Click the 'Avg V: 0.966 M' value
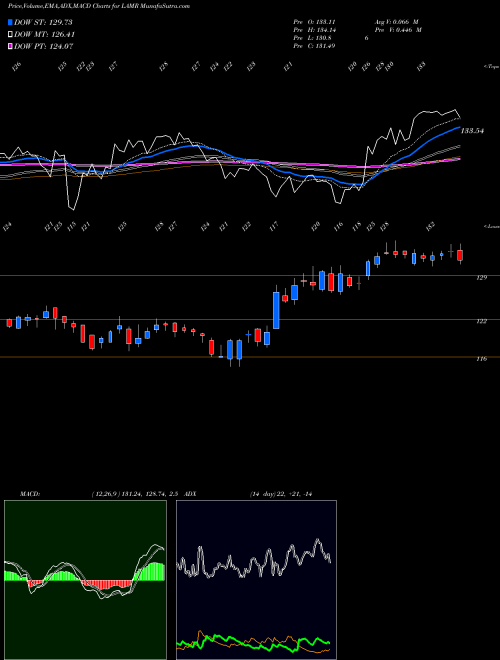This screenshot has height=660, width=500. [x=396, y=22]
